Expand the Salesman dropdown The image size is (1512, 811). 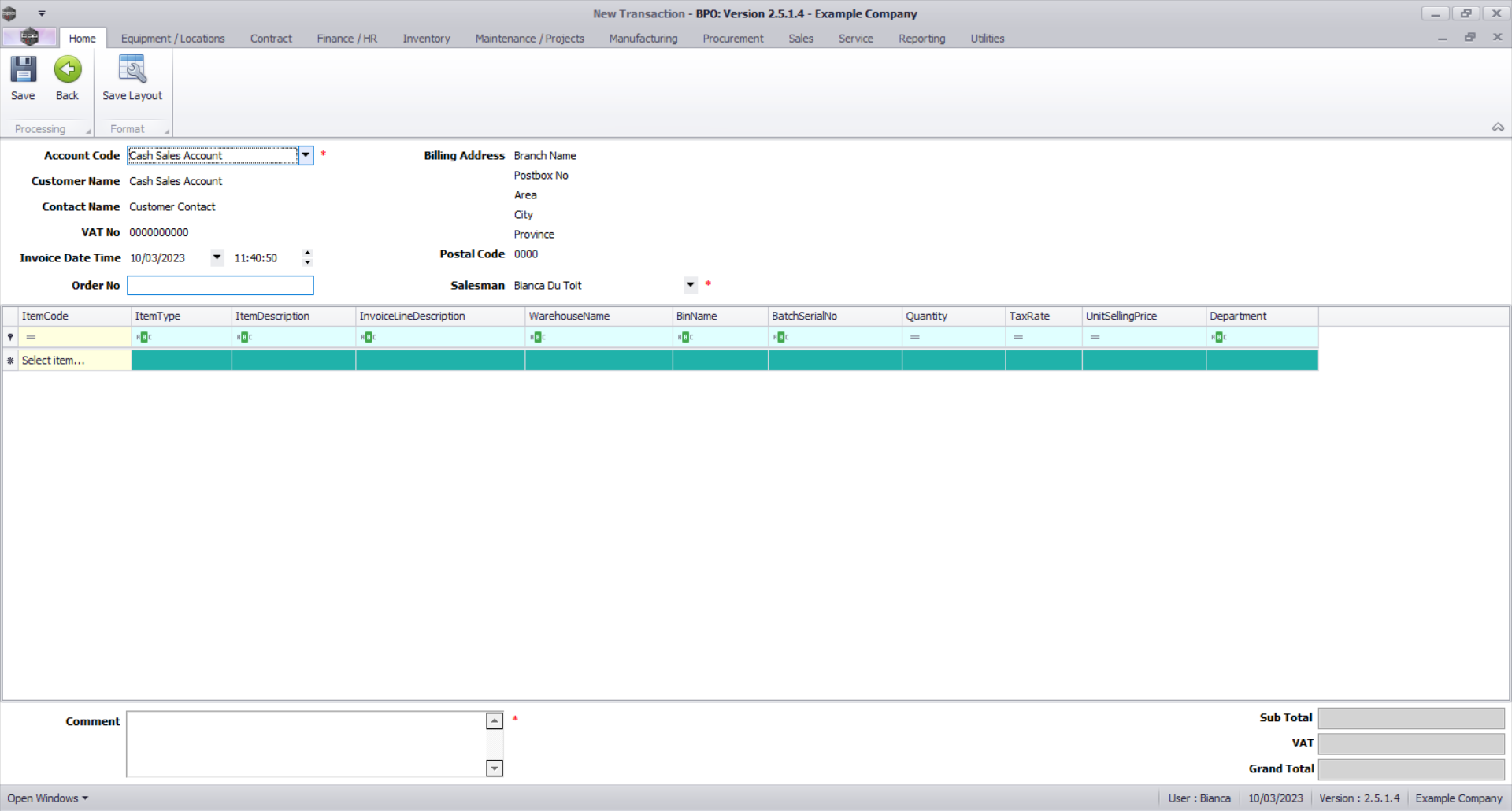click(x=691, y=285)
